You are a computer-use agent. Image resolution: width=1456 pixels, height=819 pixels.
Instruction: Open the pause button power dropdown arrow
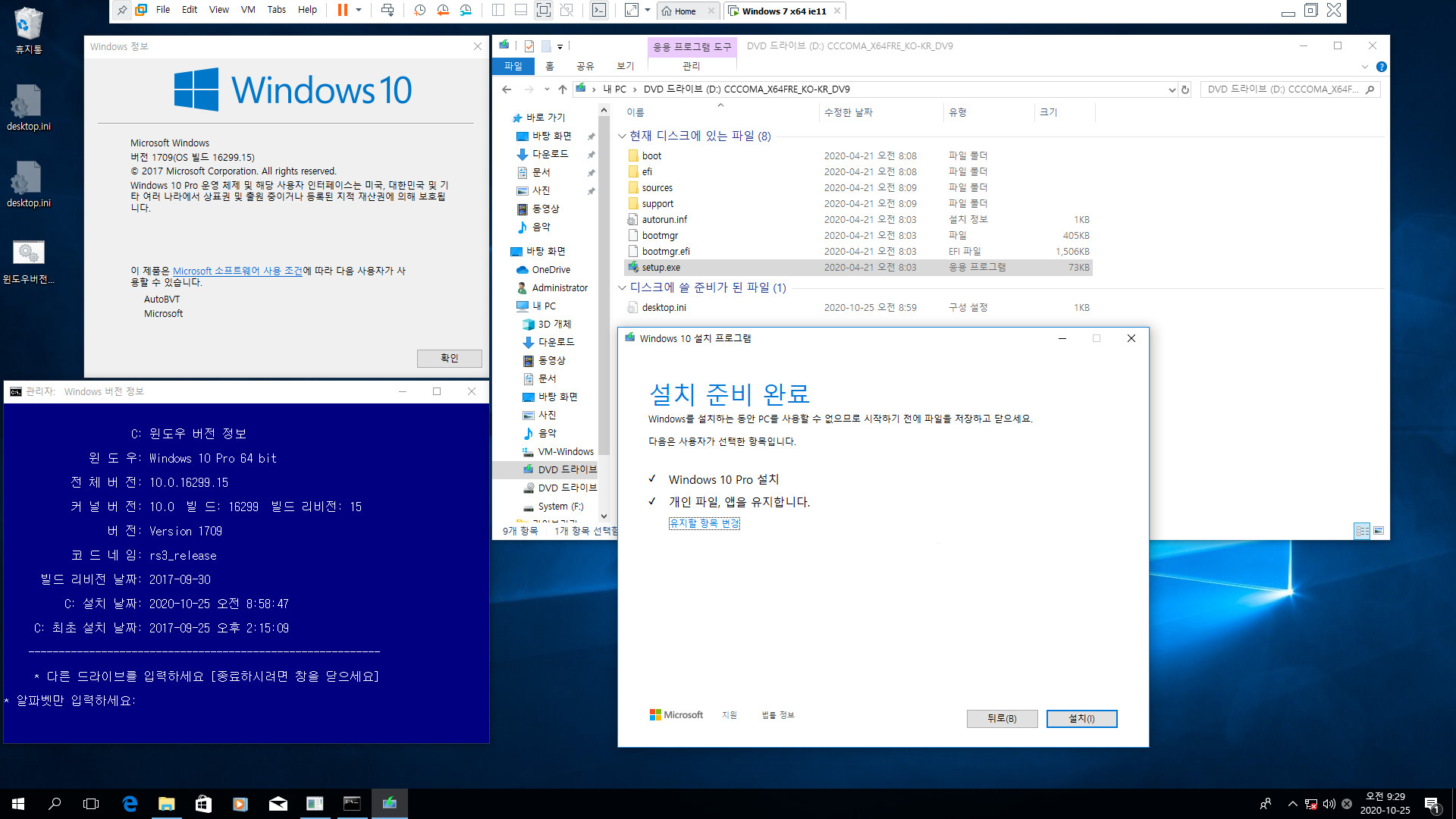click(x=359, y=11)
